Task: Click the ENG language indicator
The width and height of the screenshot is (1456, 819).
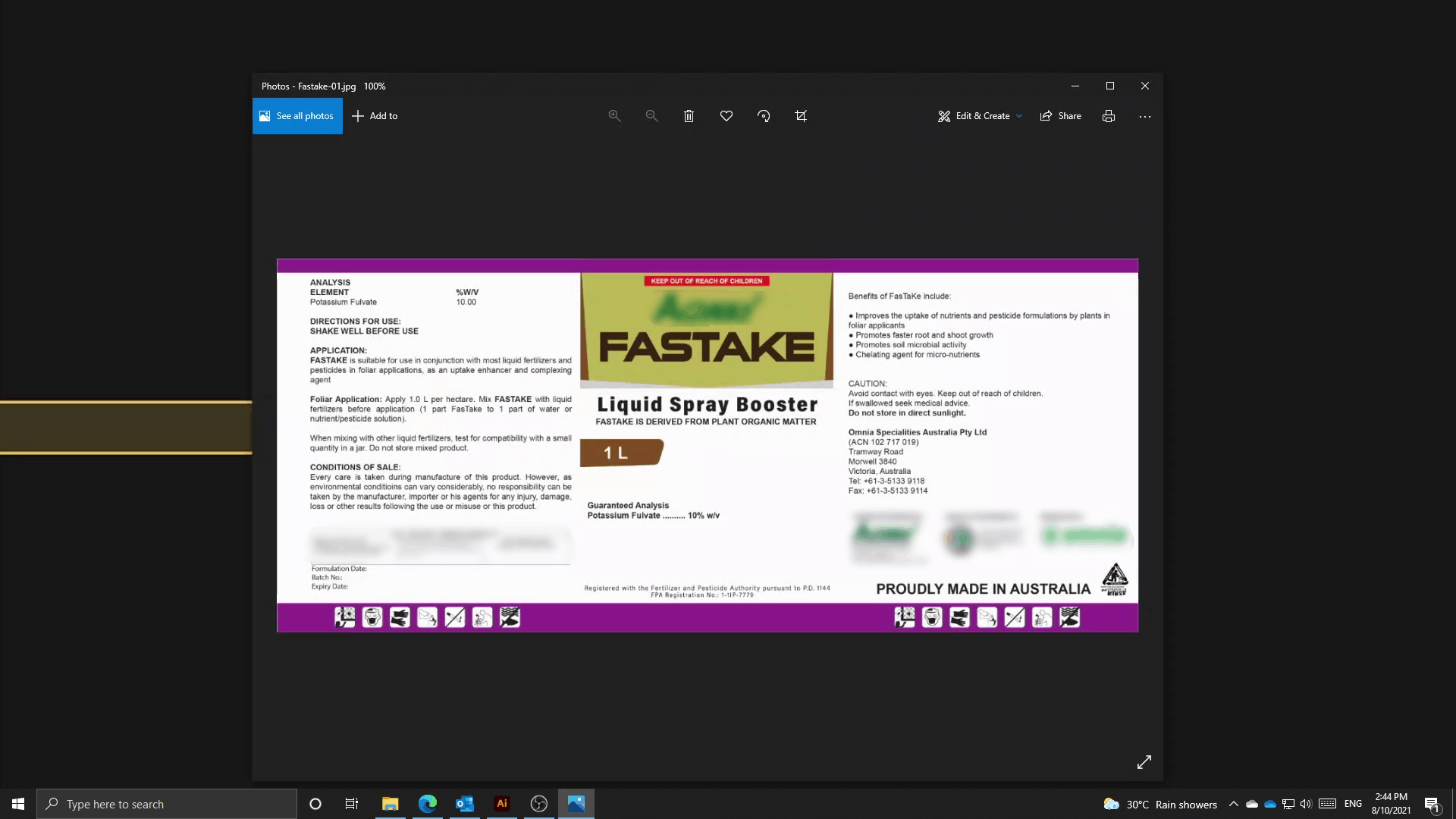Action: pyautogui.click(x=1353, y=804)
